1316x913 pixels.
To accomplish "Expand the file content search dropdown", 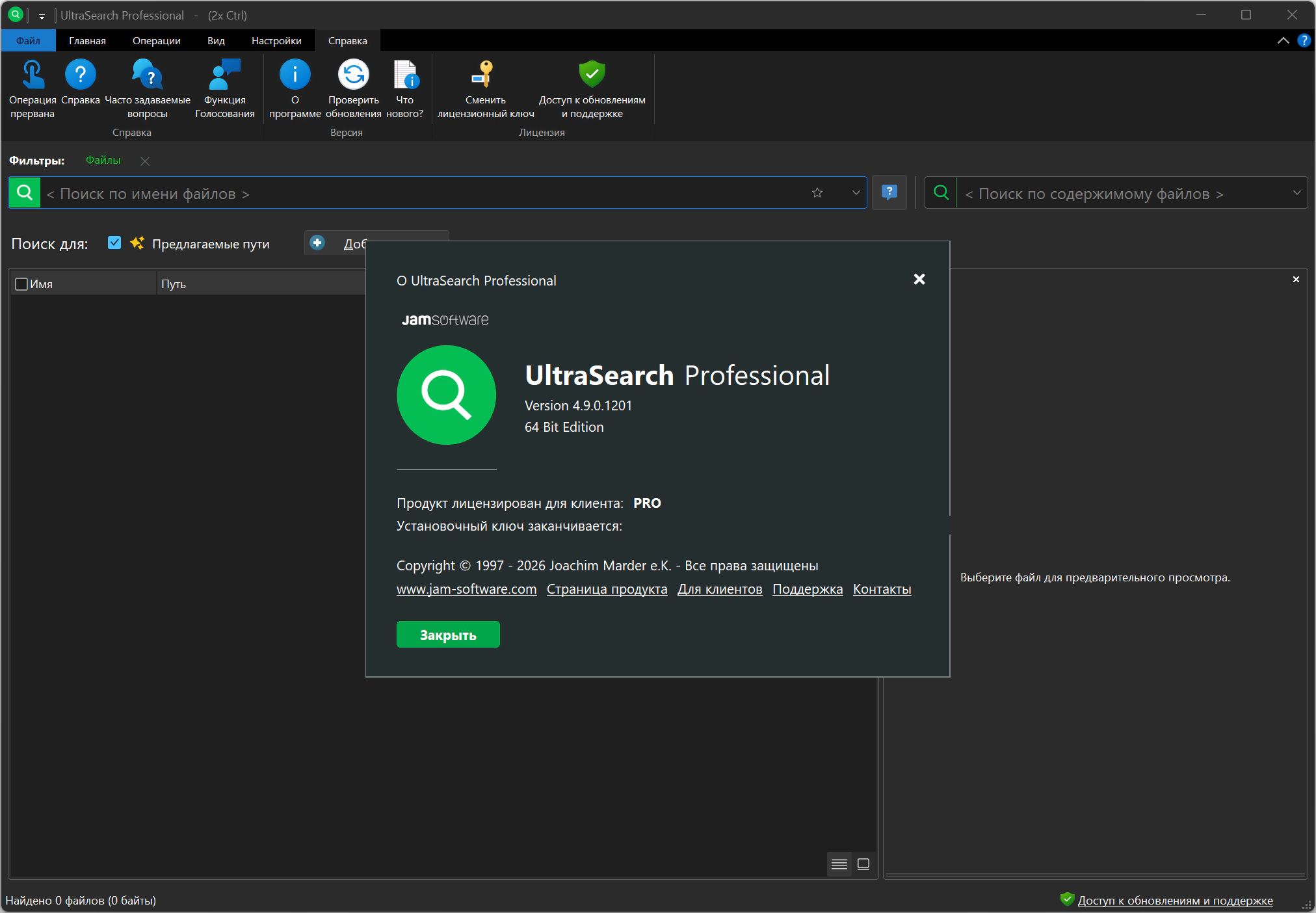I will click(1296, 193).
